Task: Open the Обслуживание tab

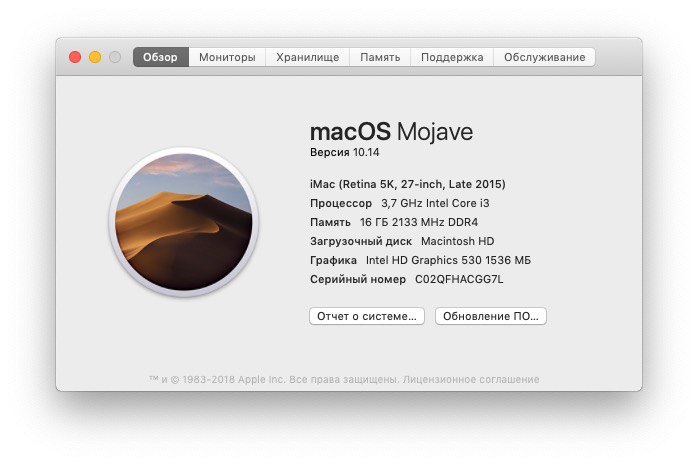Action: pos(544,57)
